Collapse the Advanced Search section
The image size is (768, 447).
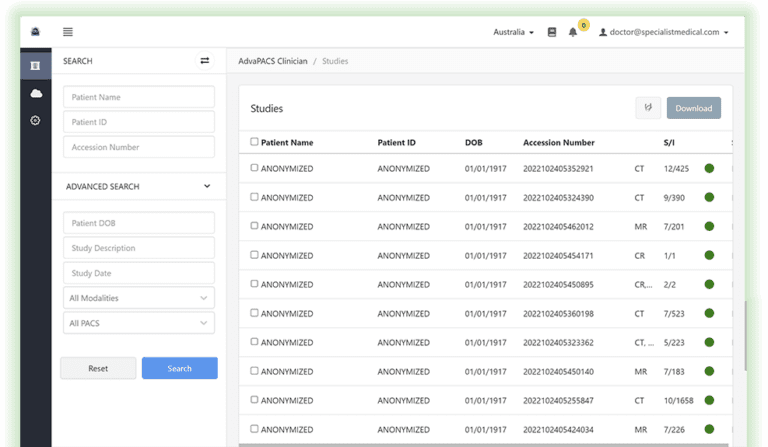[207, 186]
